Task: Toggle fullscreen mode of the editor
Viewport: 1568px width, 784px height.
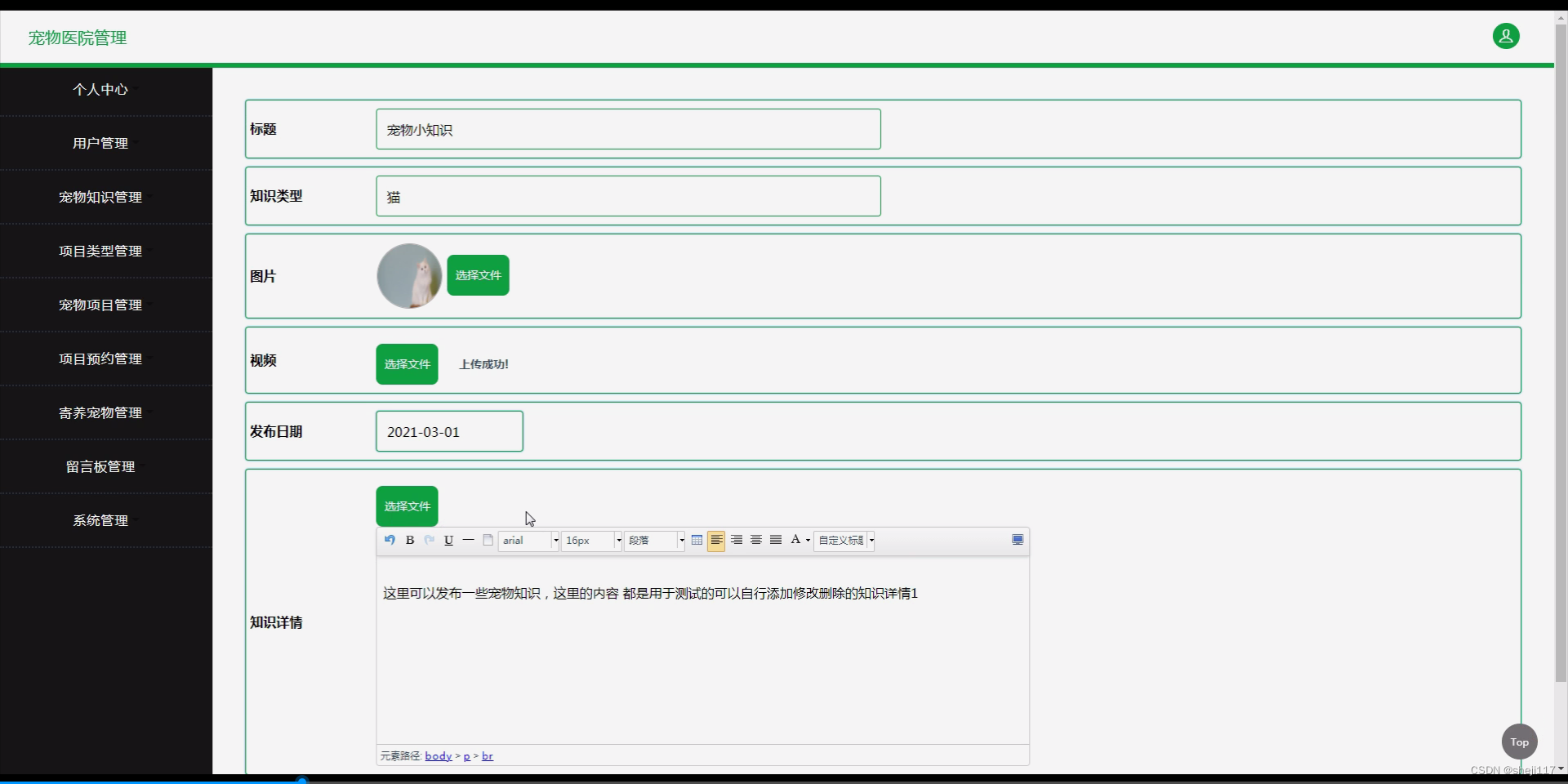Action: click(x=1018, y=540)
